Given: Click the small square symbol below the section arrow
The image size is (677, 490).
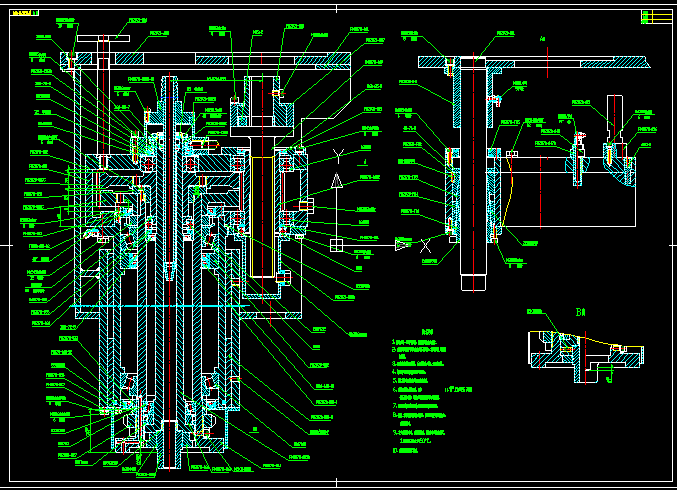Looking at the screenshot, I should [x=337, y=243].
